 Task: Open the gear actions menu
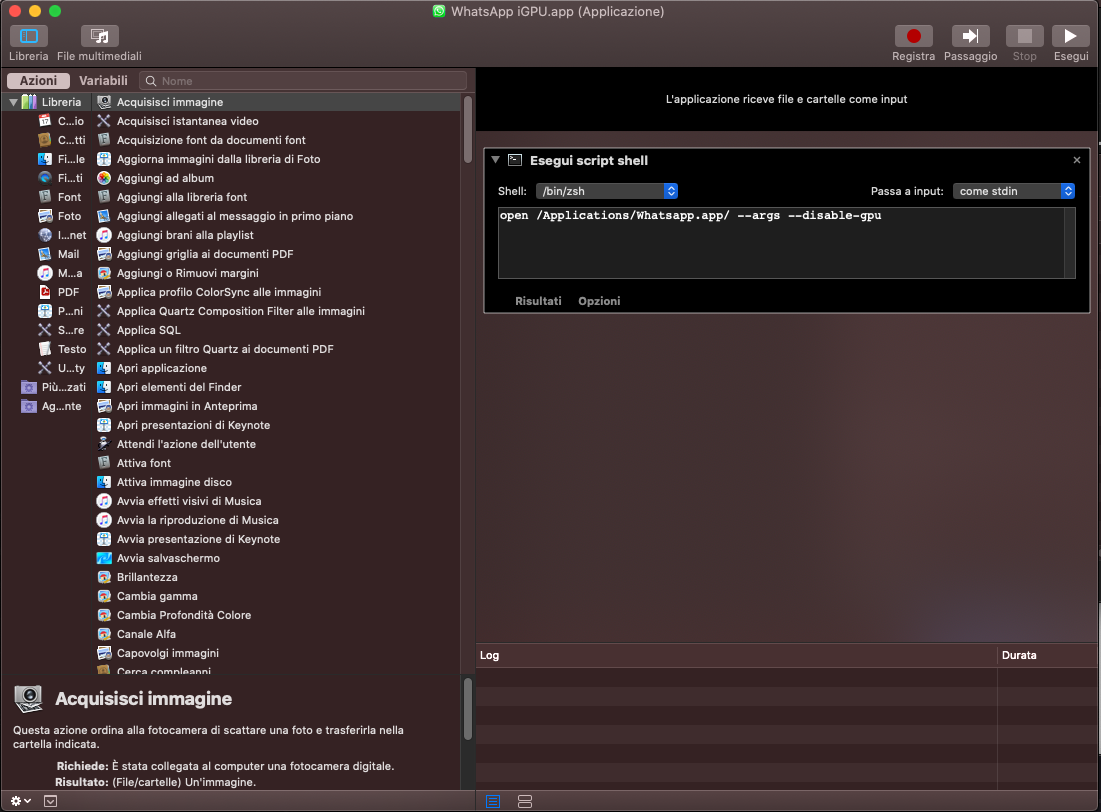[20, 801]
